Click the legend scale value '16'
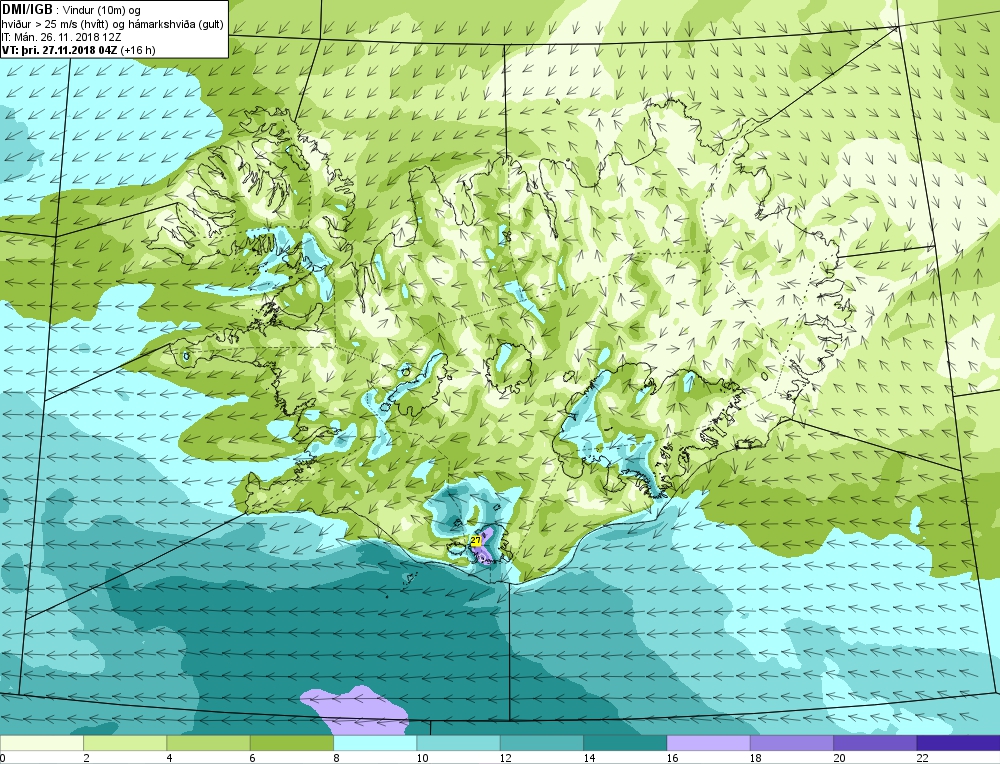The image size is (1000, 764). (672, 758)
